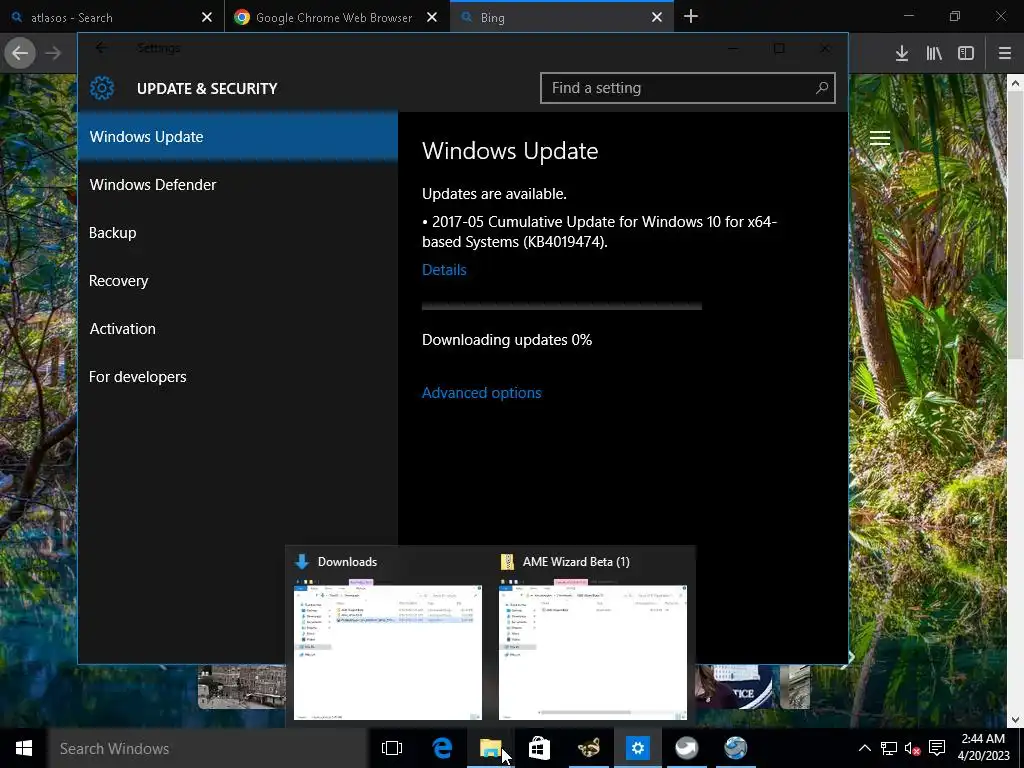
Task: Open the Action Center notifications icon
Action: [936, 748]
